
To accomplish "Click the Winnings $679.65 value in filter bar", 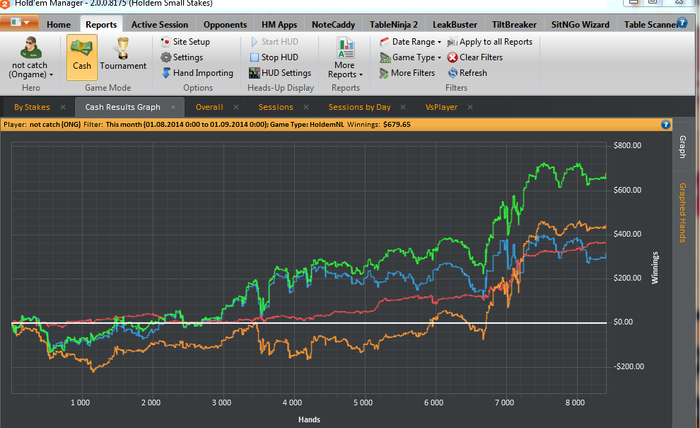I will coord(396,125).
